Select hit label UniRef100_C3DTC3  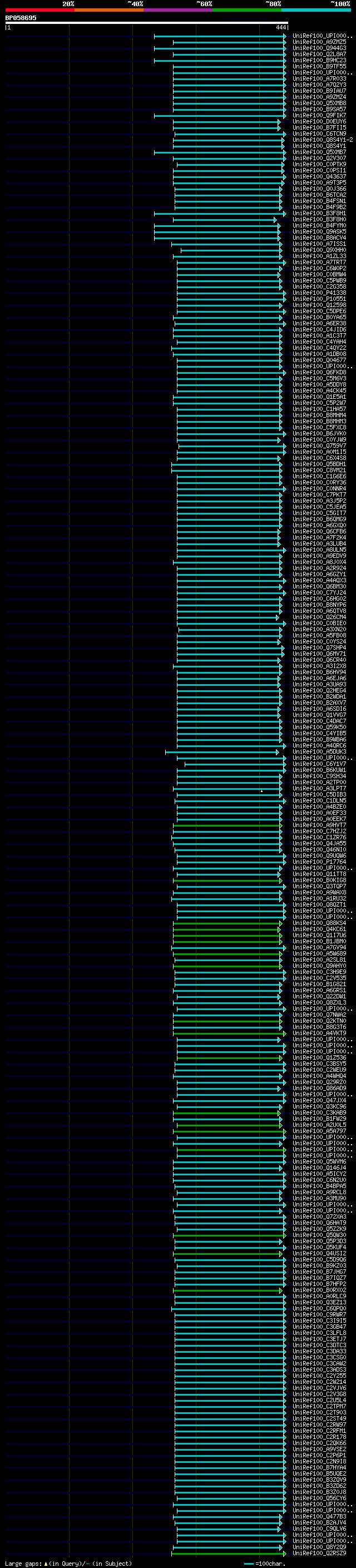(319, 1345)
